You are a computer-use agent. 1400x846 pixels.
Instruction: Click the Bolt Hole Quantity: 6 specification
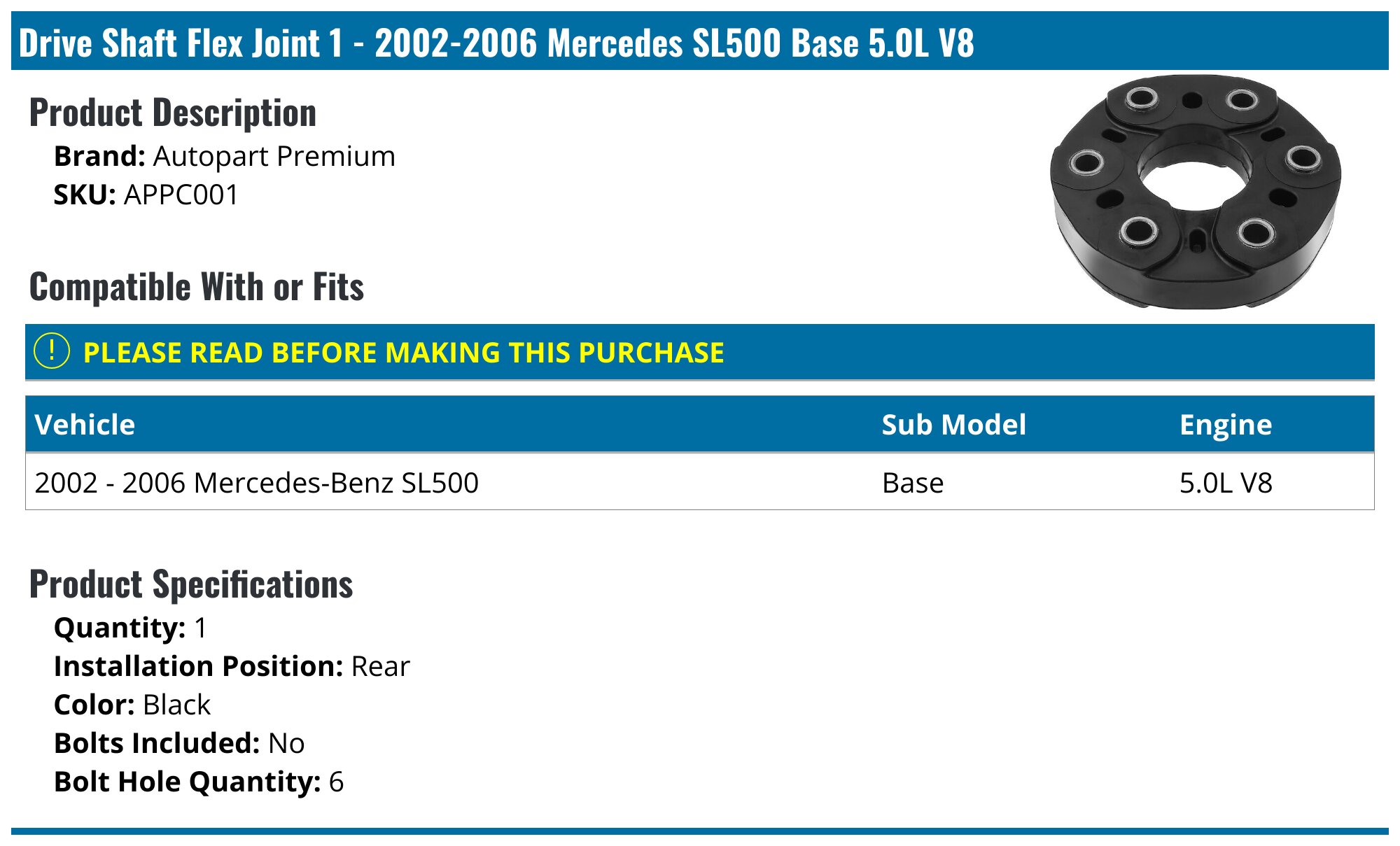point(199,782)
